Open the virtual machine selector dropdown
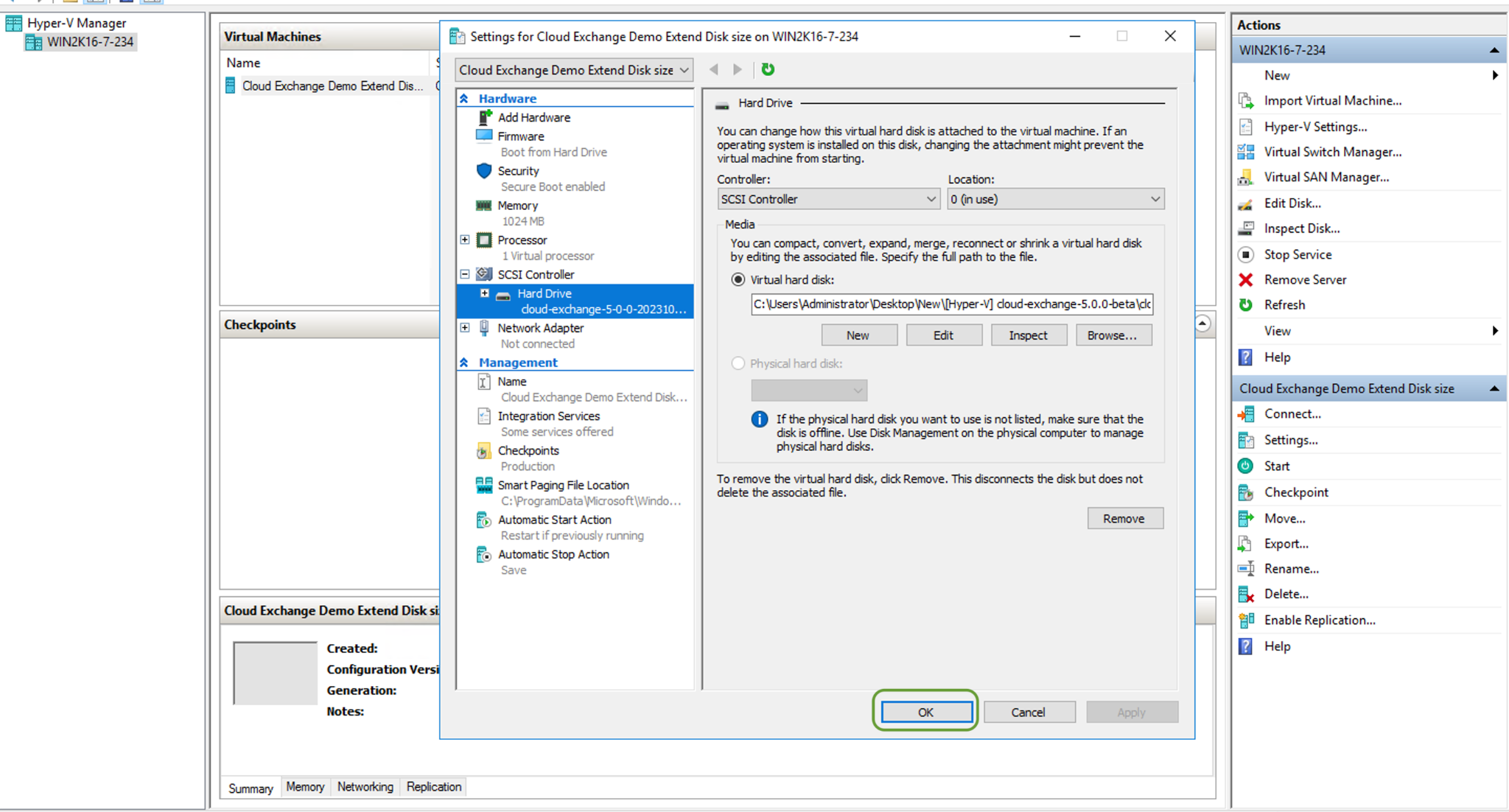Image resolution: width=1509 pixels, height=812 pixels. 574,70
